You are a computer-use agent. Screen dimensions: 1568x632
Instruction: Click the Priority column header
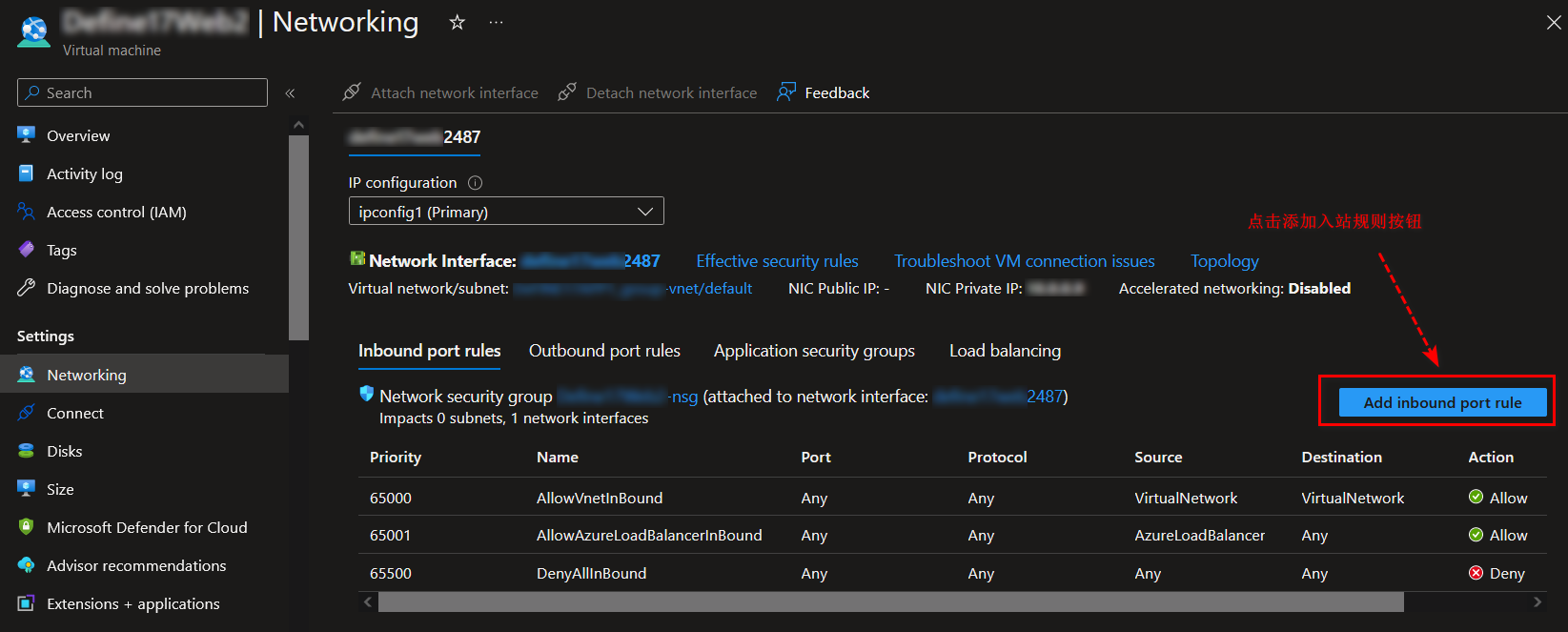point(396,458)
